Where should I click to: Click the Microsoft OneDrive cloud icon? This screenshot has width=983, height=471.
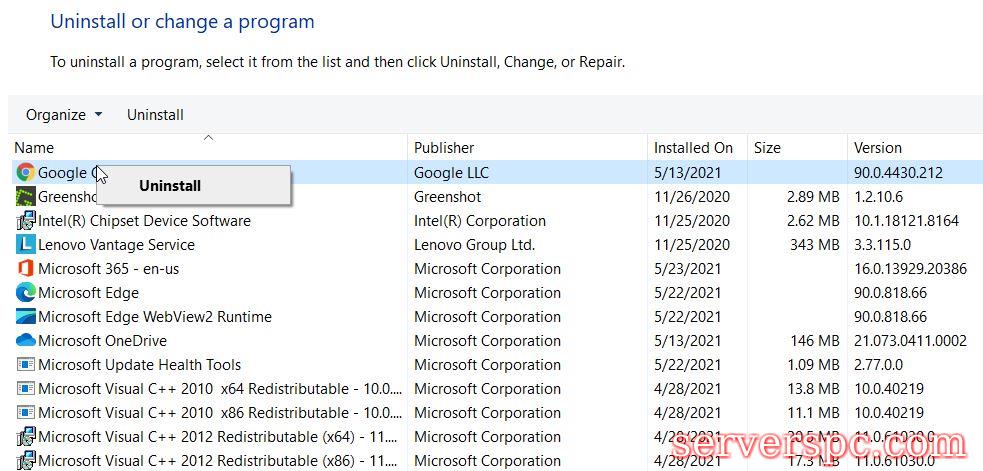click(26, 341)
